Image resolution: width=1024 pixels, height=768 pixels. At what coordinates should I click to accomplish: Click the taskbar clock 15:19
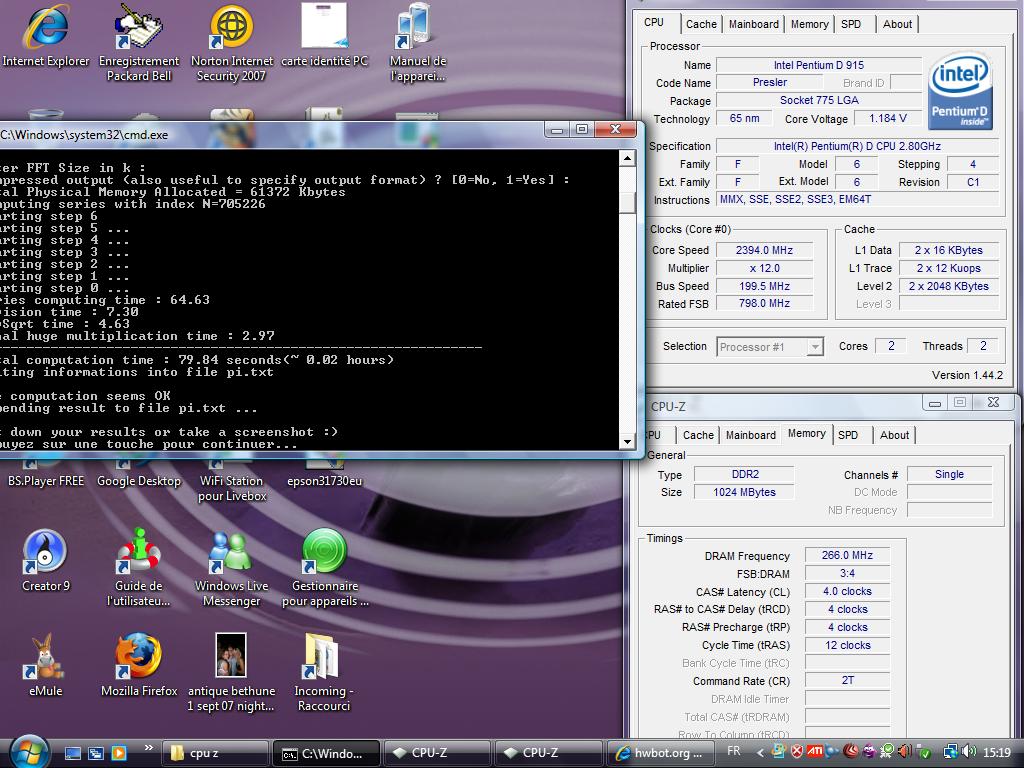pos(997,752)
